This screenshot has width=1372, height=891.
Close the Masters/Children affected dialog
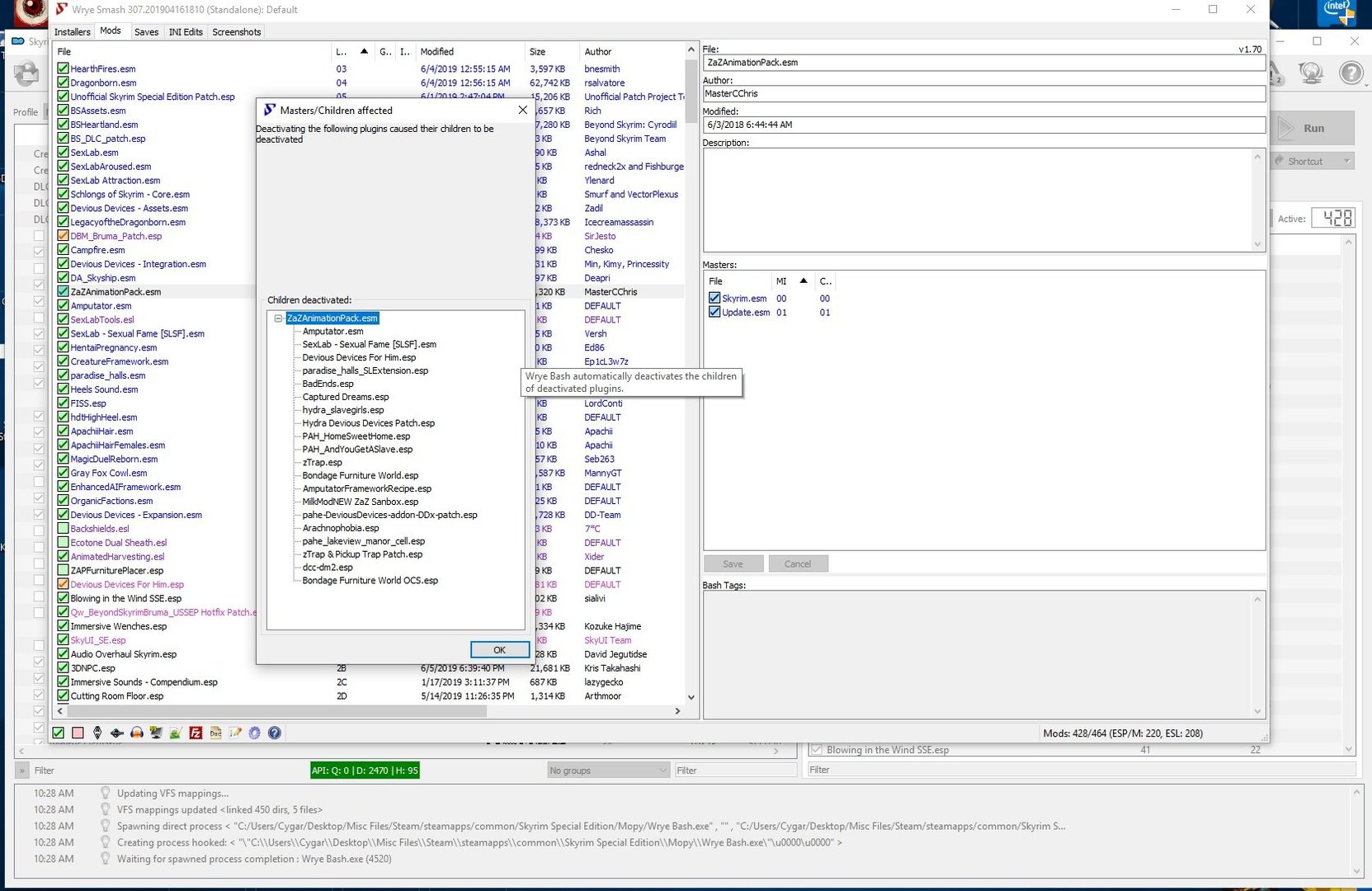[x=522, y=110]
